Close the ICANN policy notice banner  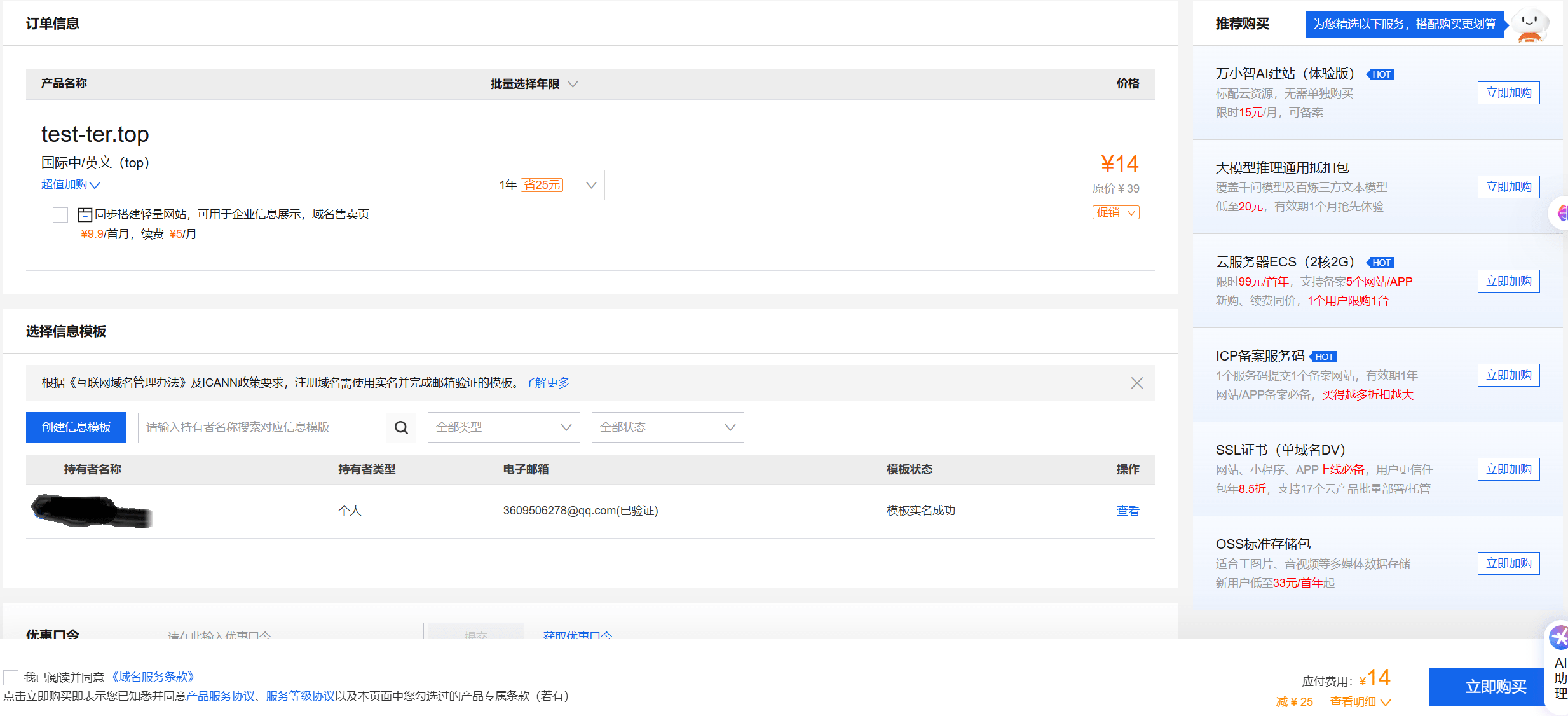click(1136, 383)
